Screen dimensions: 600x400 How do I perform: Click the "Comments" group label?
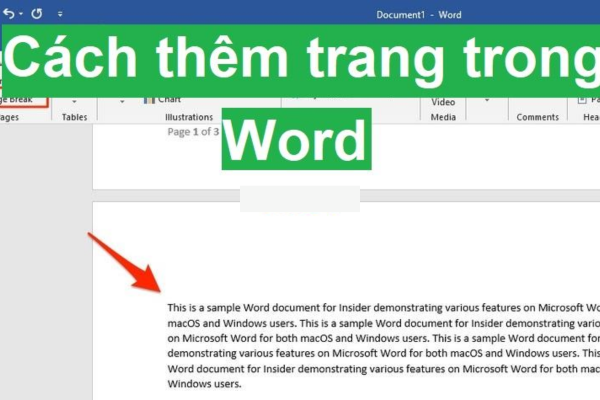[x=538, y=117]
